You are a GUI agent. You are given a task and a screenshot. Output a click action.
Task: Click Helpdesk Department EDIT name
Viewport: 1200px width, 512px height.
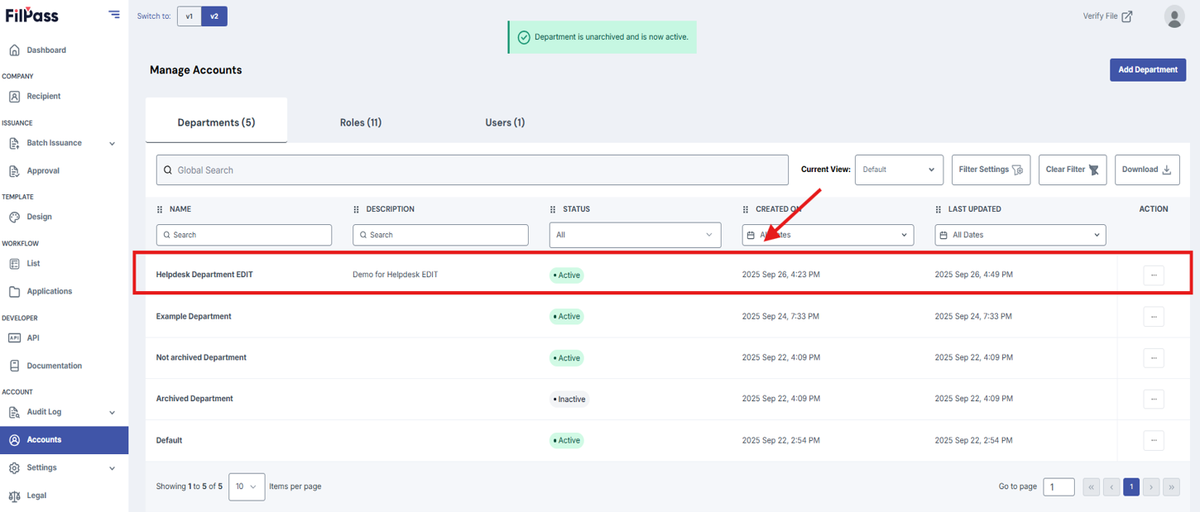point(204,274)
